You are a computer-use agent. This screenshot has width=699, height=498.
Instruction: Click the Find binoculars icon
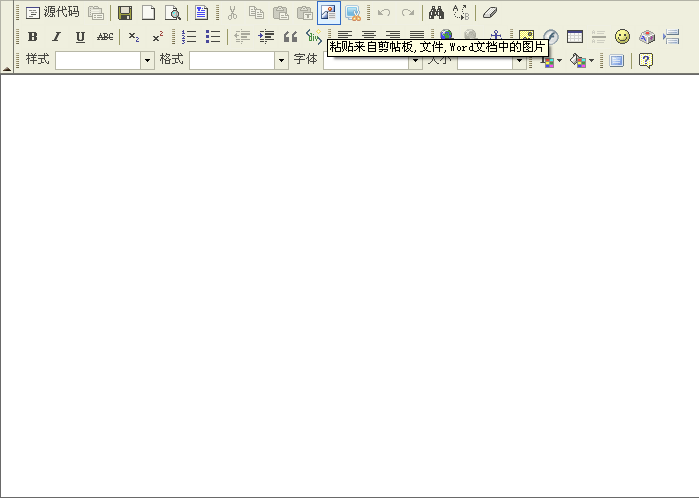point(436,13)
